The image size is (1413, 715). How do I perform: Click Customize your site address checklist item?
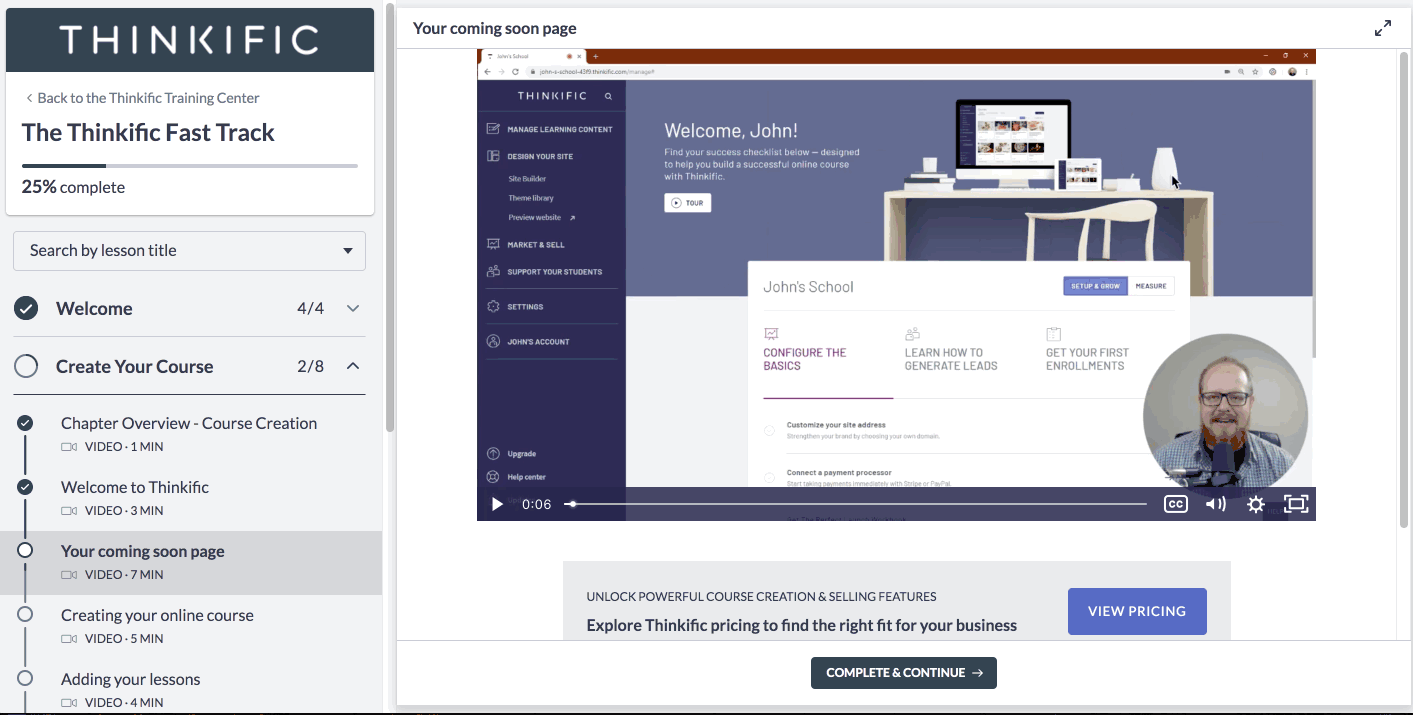[x=836, y=425]
